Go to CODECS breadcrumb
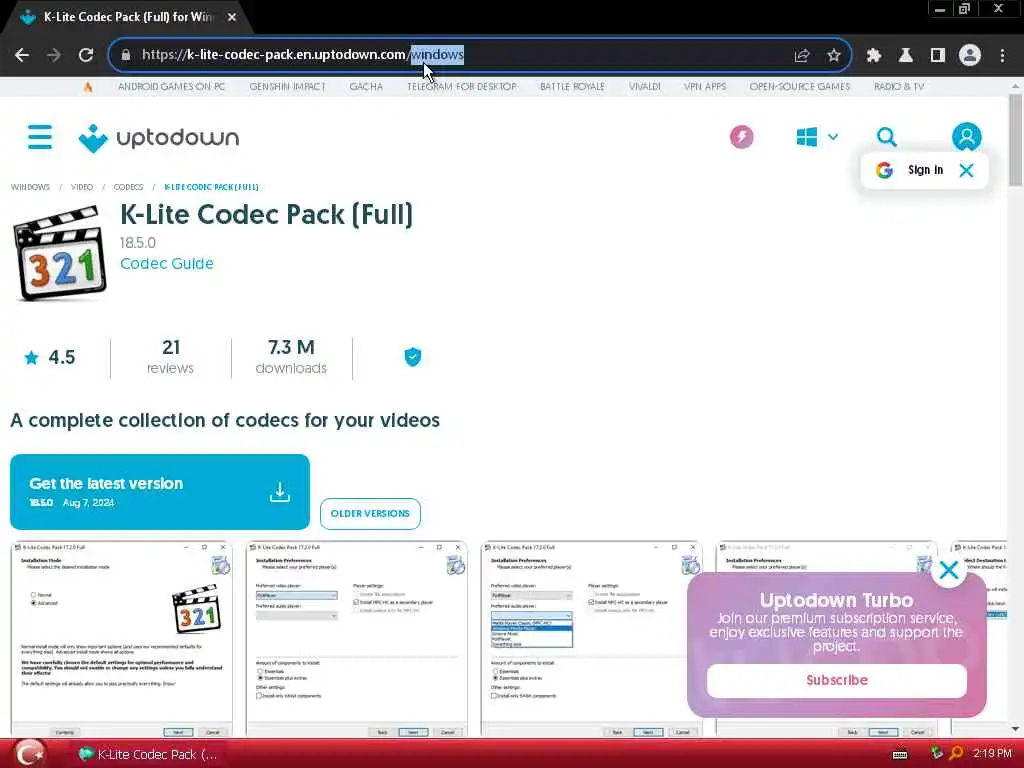Screen dimensions: 1024x768 [128, 187]
